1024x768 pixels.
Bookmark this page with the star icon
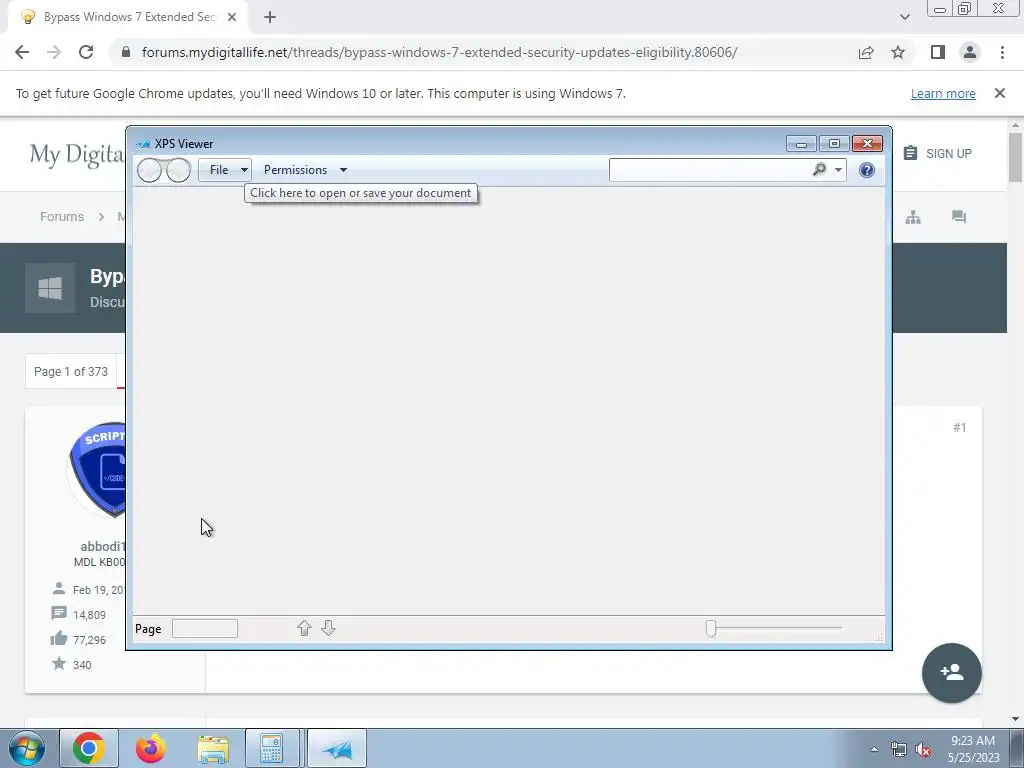click(898, 52)
